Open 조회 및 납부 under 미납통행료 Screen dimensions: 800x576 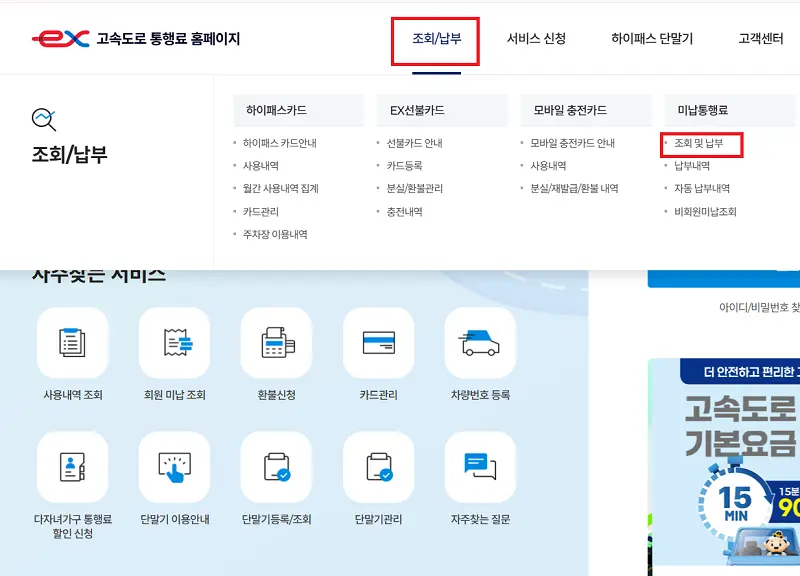click(698, 143)
